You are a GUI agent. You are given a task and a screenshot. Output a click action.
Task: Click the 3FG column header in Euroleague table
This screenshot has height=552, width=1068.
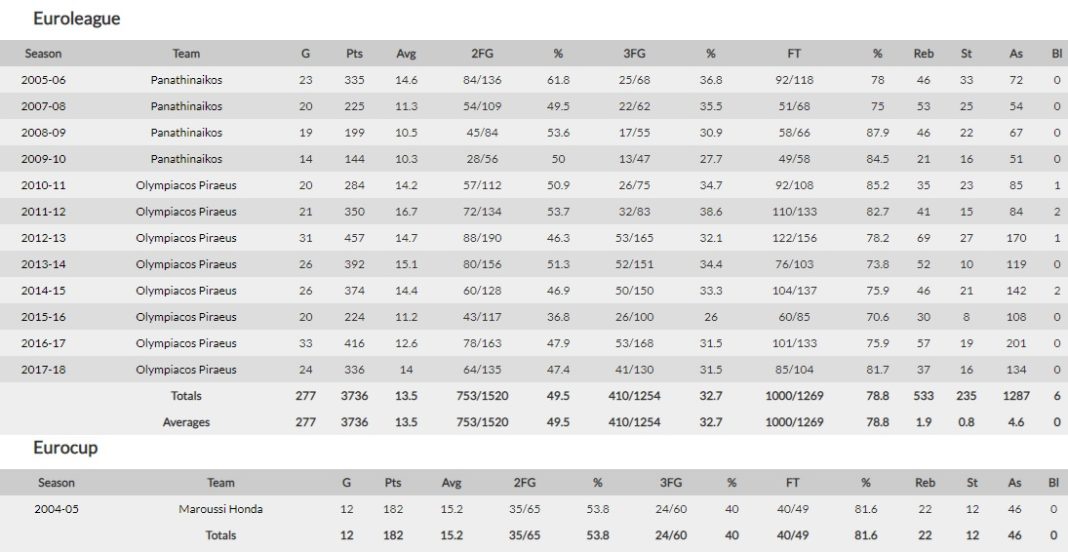[x=635, y=54]
